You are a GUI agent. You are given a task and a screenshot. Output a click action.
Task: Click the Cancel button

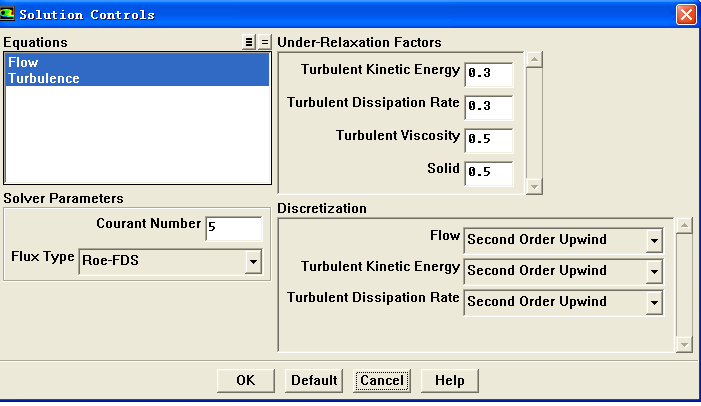(x=382, y=381)
